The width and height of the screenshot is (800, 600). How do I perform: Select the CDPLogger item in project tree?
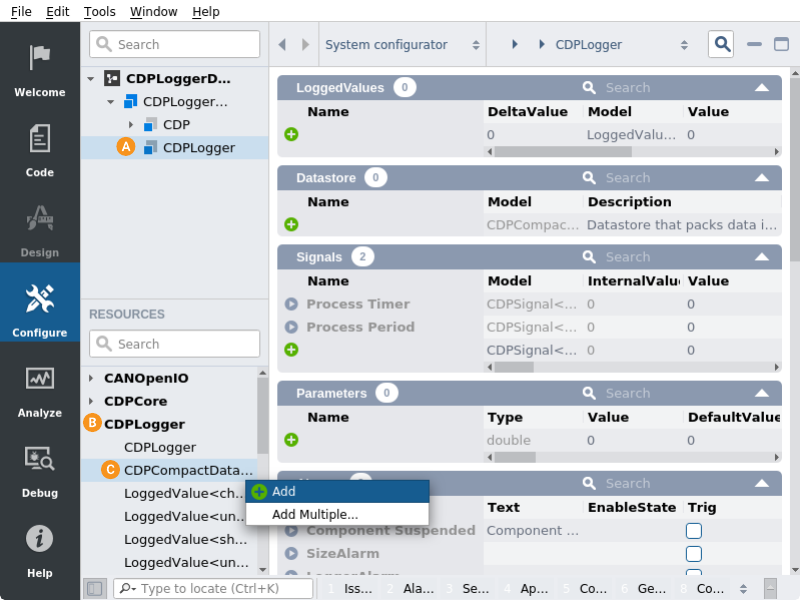click(x=198, y=148)
